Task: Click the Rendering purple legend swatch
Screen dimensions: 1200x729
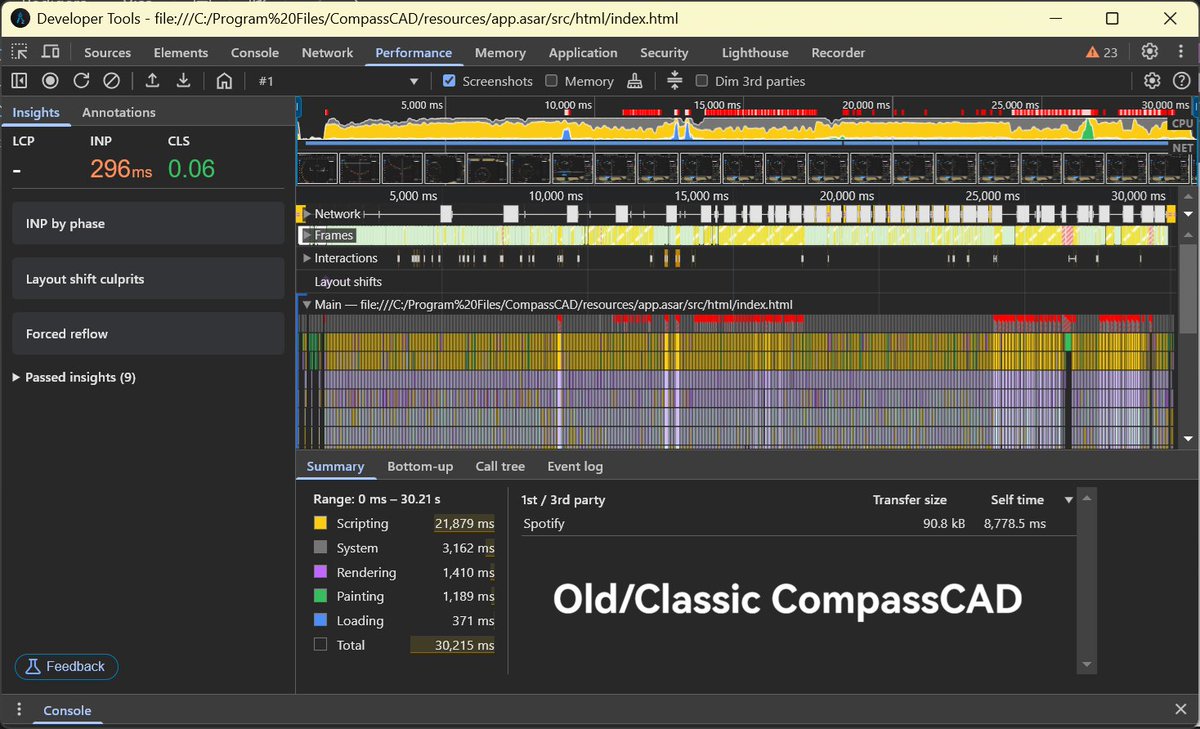Action: [x=320, y=572]
